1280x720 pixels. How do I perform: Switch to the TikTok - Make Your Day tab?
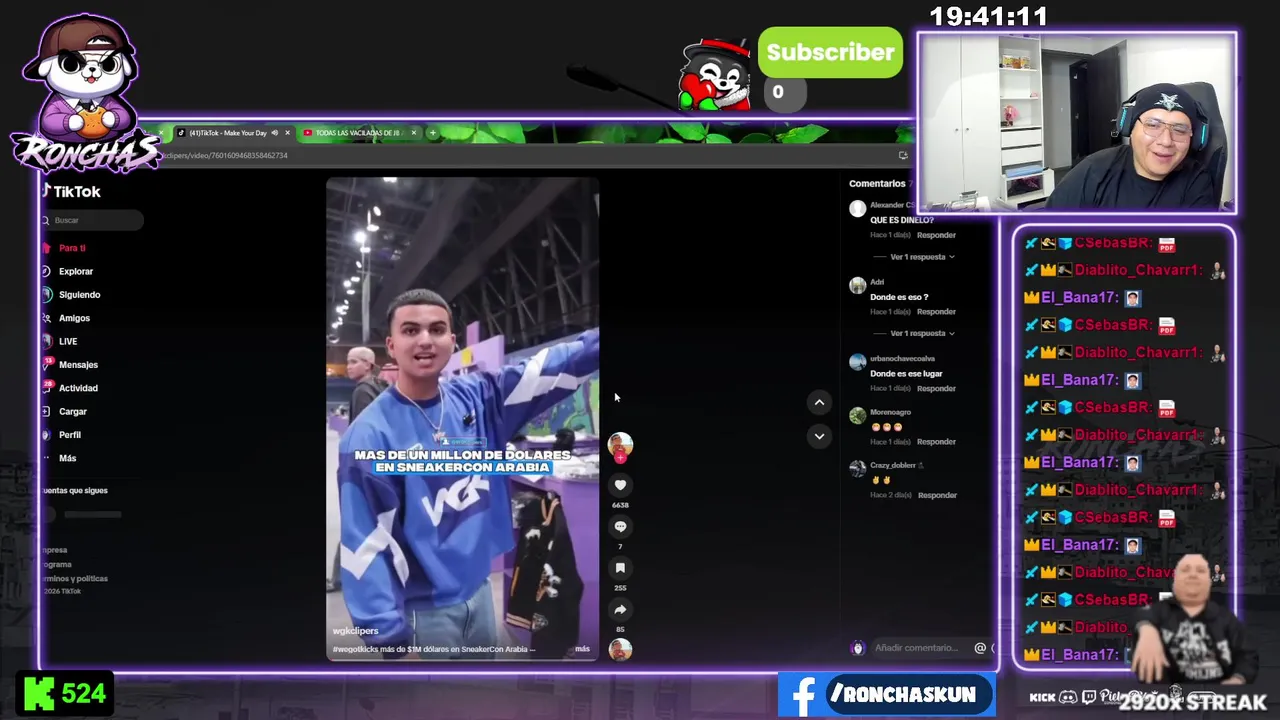tap(228, 133)
